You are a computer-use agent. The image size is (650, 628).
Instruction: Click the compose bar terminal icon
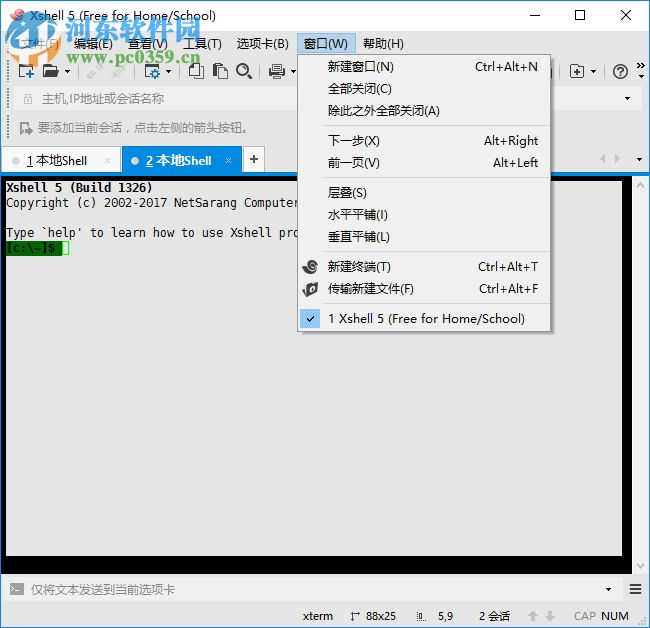point(17,589)
